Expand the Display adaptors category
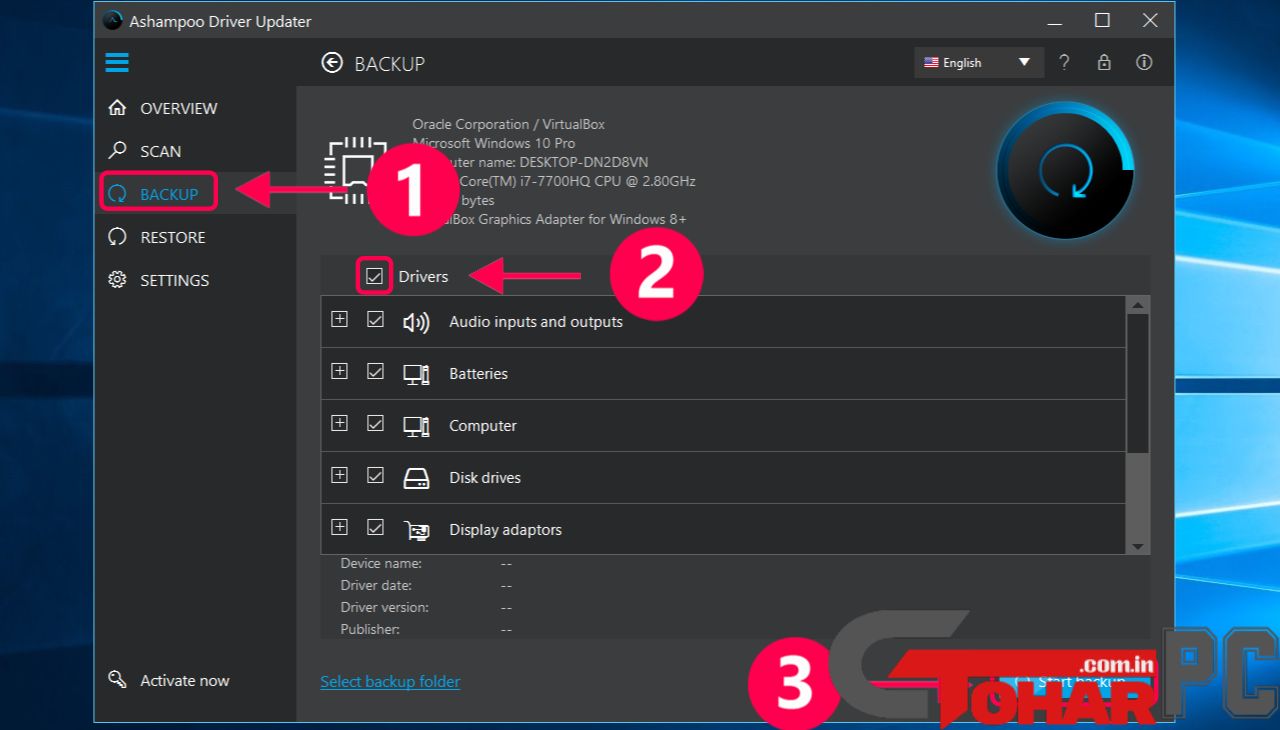This screenshot has width=1280, height=730. (x=339, y=527)
